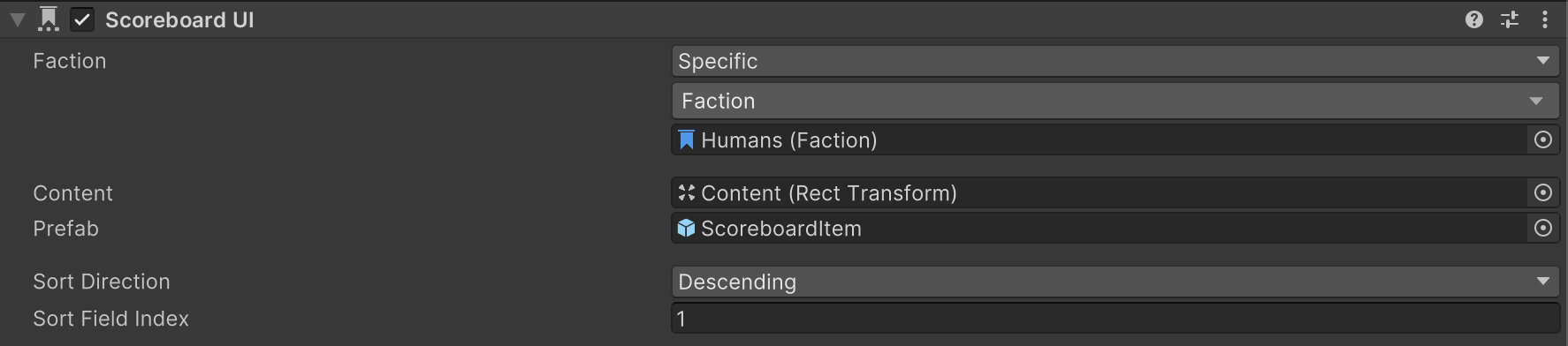
Task: Click the ScoreboardItem prefab cube icon
Action: tap(686, 229)
